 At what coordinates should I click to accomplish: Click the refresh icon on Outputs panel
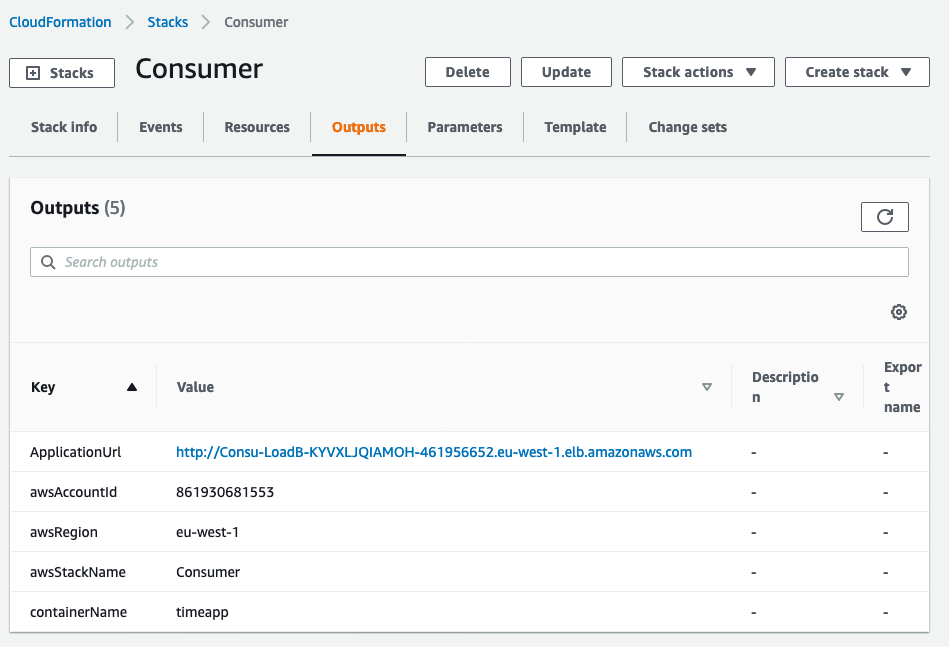884,216
